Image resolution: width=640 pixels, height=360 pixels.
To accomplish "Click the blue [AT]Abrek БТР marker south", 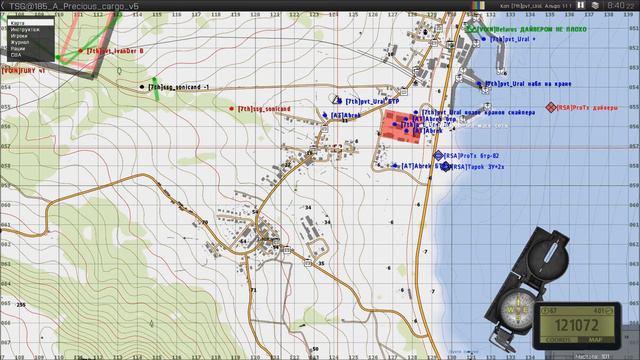I will [x=395, y=166].
